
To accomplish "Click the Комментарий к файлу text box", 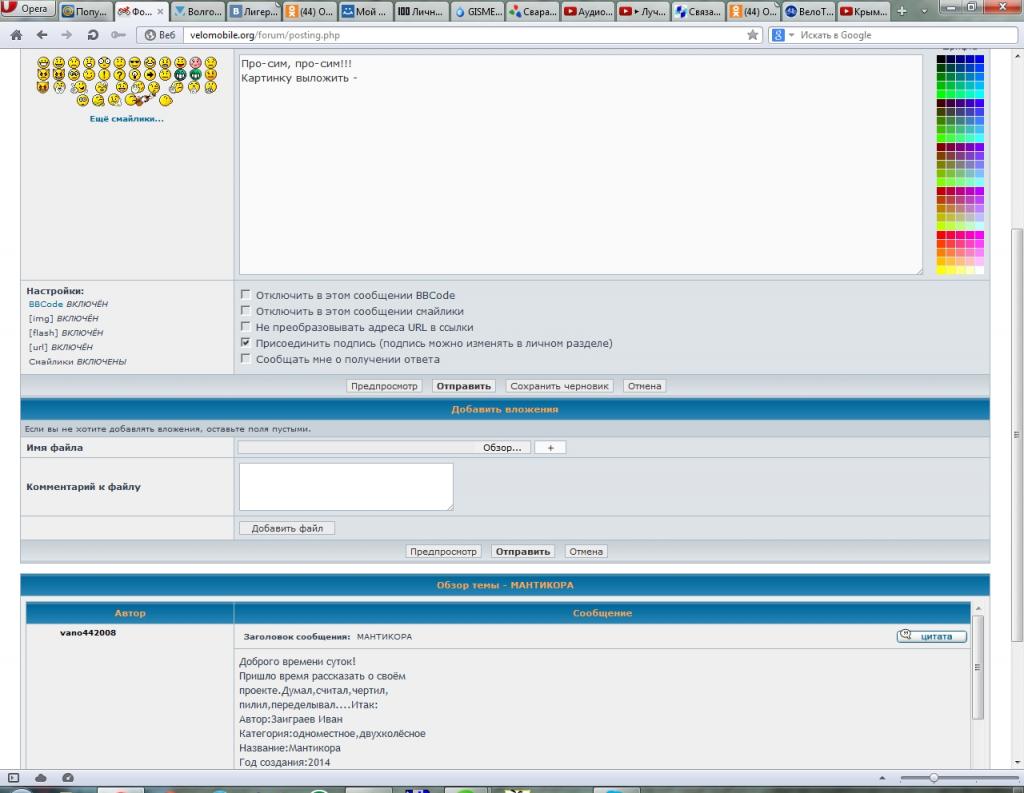I will coord(346,487).
